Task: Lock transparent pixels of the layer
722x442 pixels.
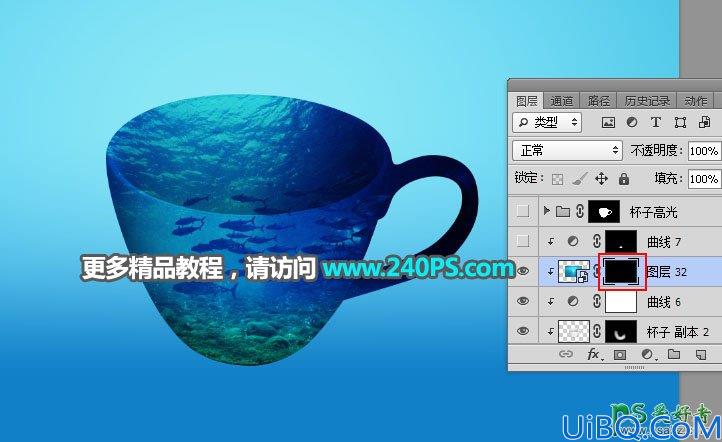Action: (557, 179)
